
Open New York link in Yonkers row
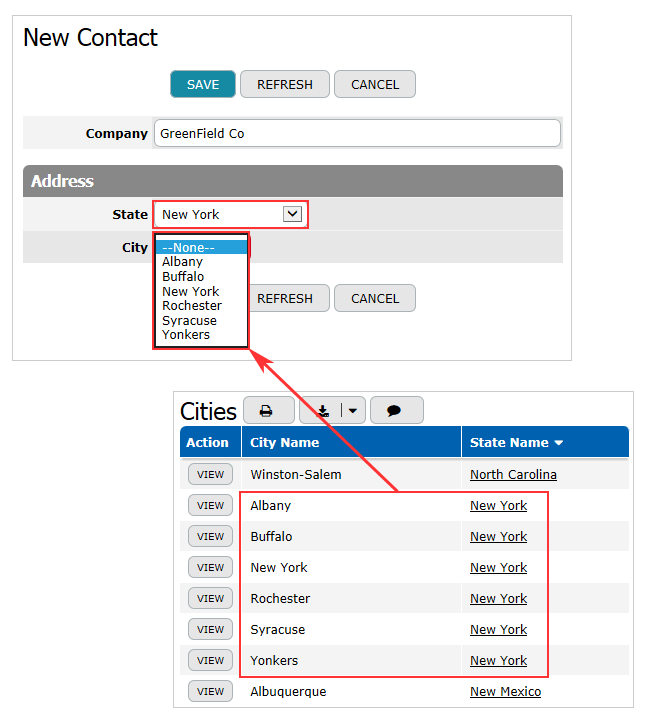(498, 660)
